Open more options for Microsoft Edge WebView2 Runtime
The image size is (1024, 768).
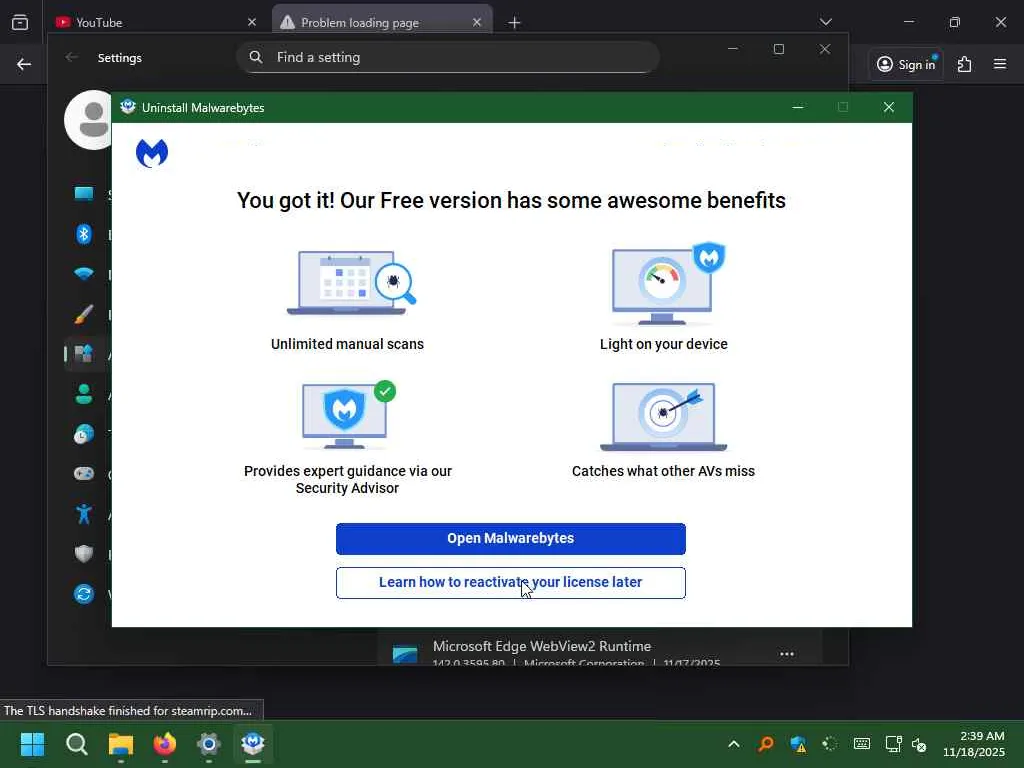787,654
